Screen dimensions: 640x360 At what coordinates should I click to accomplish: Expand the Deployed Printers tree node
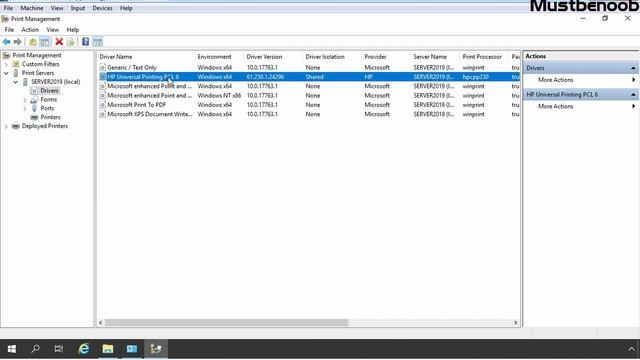pos(6,127)
